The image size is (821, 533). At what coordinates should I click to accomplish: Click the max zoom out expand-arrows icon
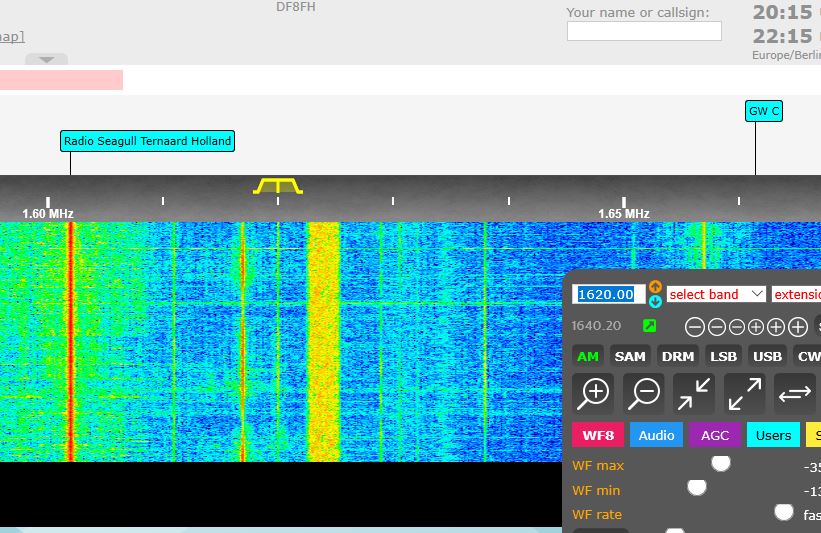coord(744,393)
